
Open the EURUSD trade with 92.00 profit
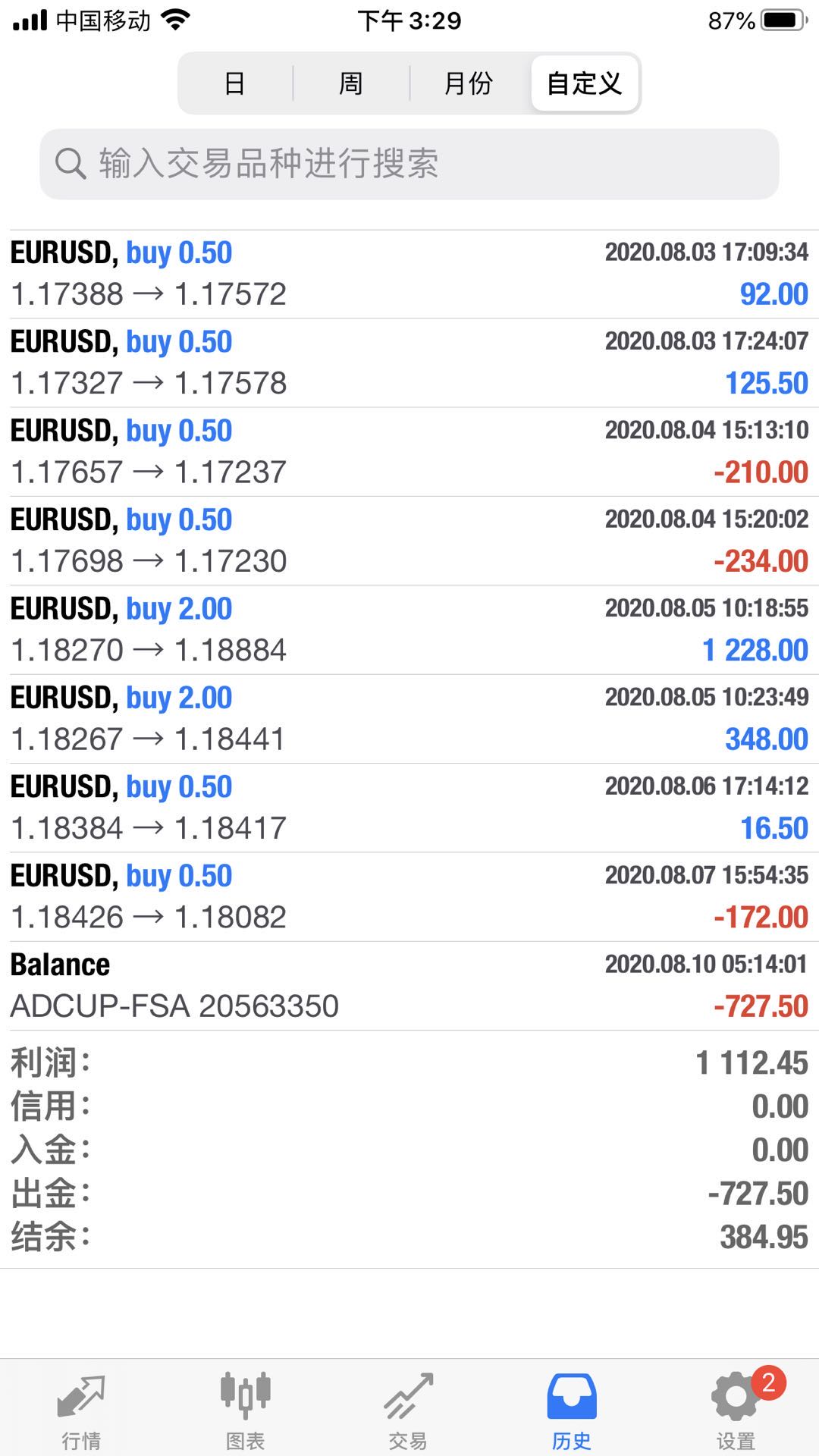[x=409, y=274]
